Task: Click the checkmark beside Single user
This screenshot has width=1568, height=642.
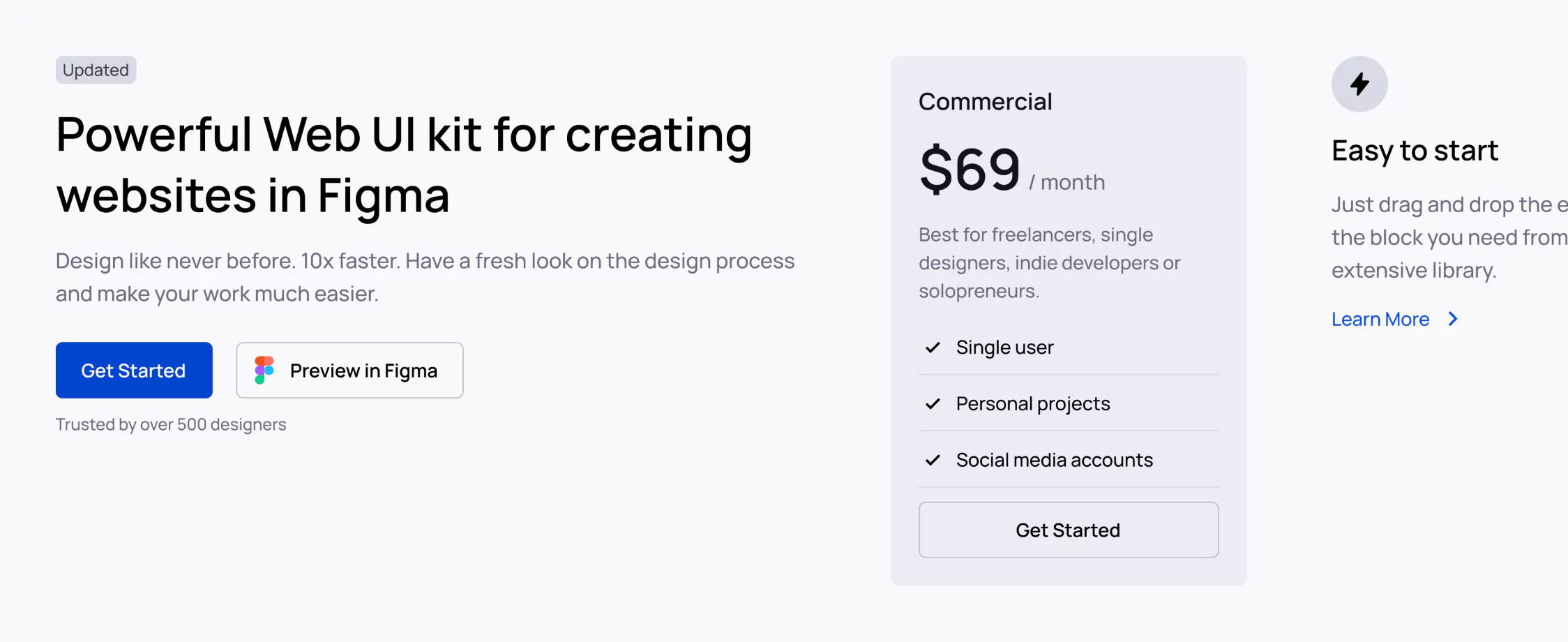Action: [933, 348]
